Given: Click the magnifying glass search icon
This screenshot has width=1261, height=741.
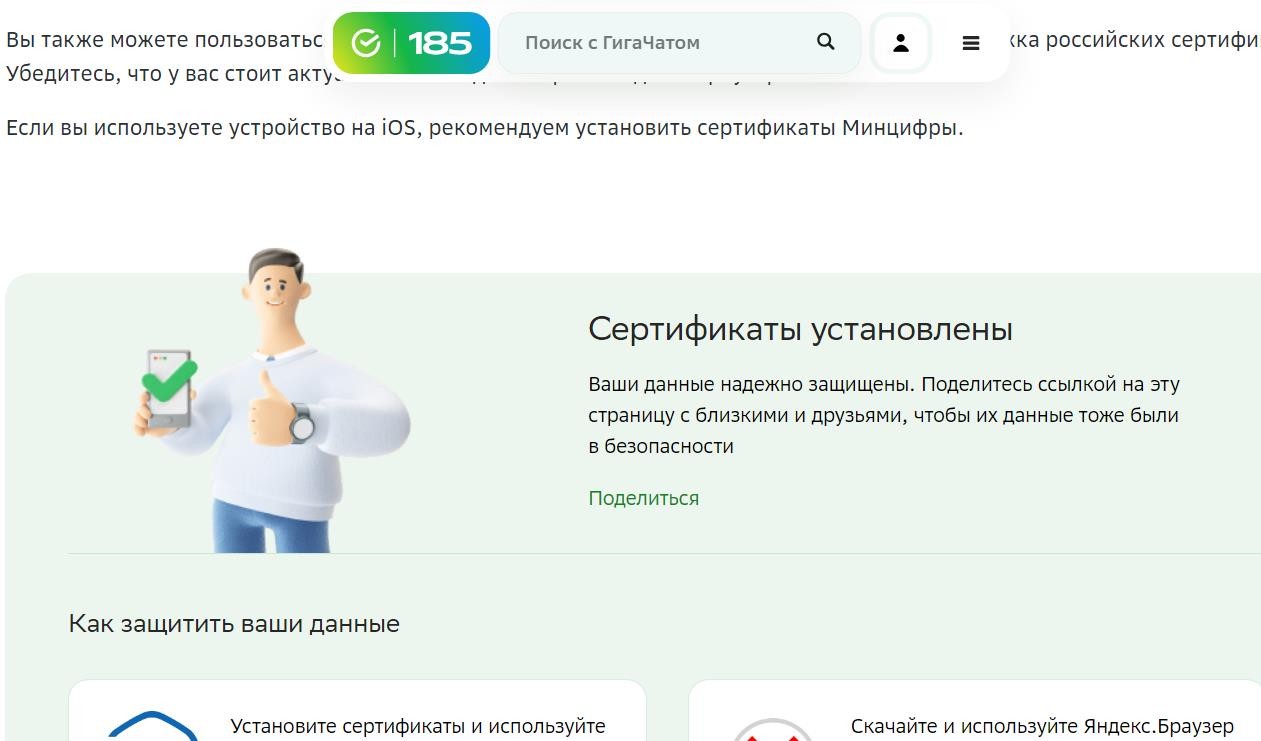Looking at the screenshot, I should tap(825, 42).
